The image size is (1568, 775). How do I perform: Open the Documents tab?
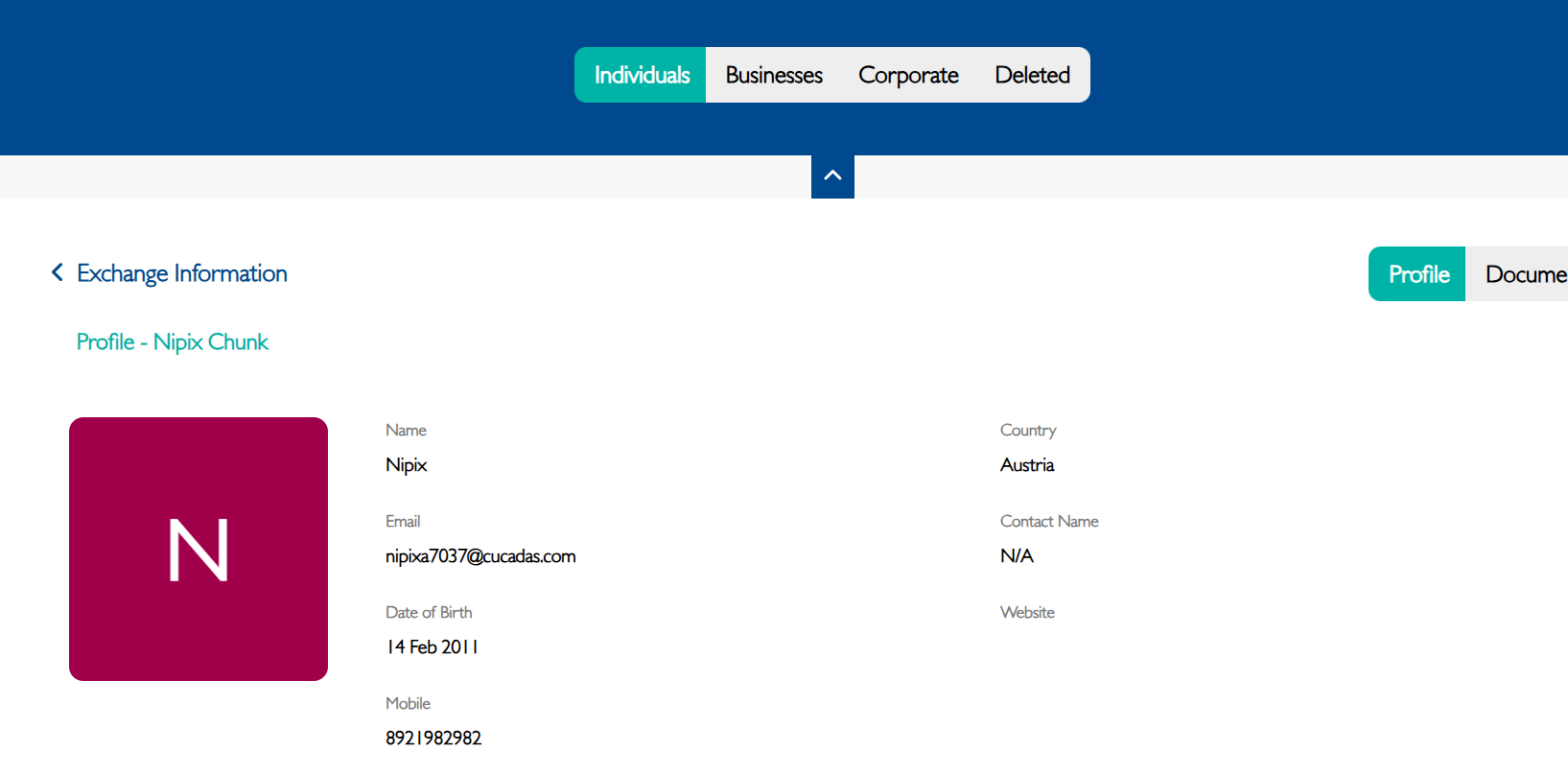[1524, 274]
